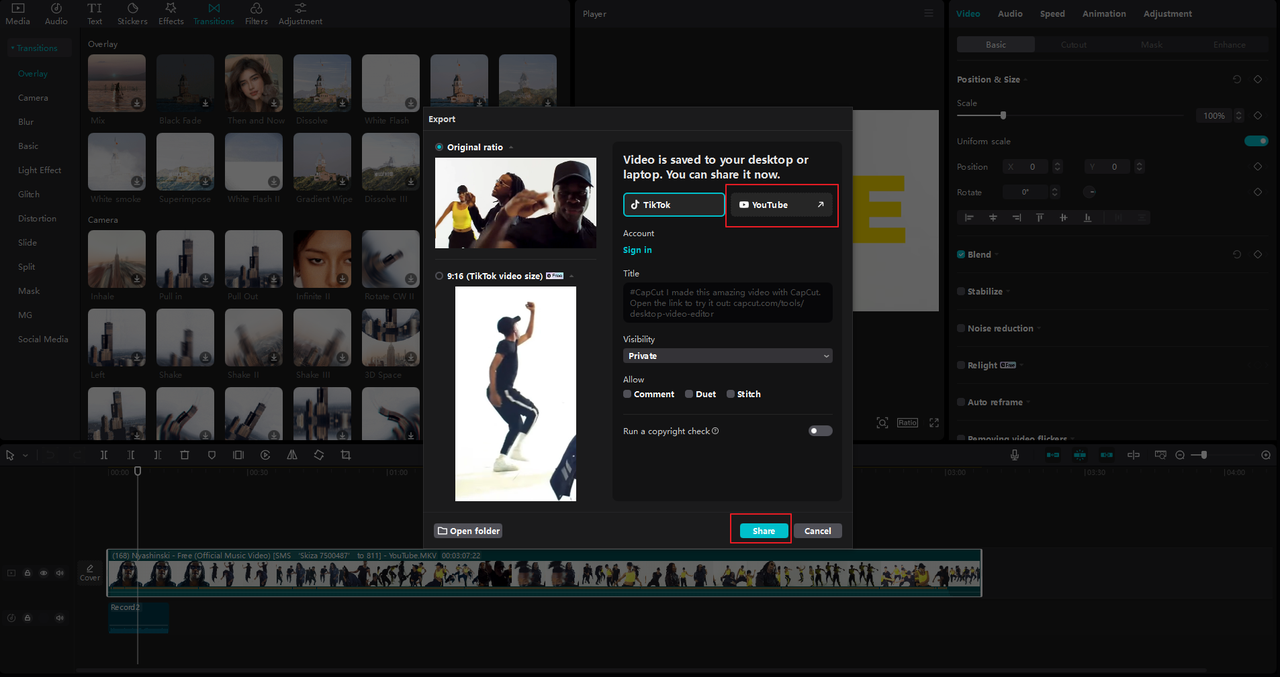The image size is (1280, 677).
Task: Add keyframe diamond for Scale
Action: [1258, 115]
